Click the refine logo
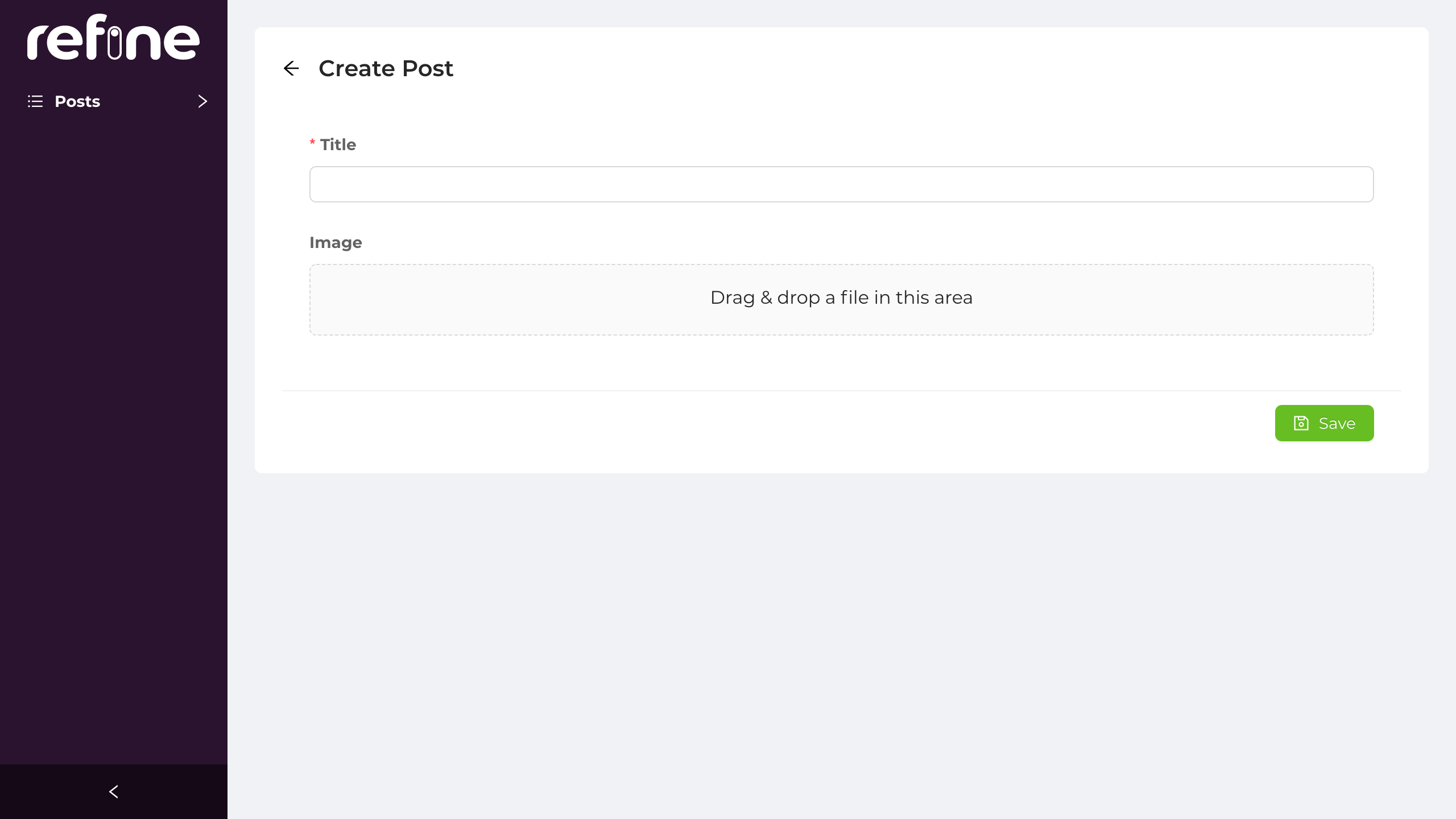The image size is (1456, 819). click(113, 38)
